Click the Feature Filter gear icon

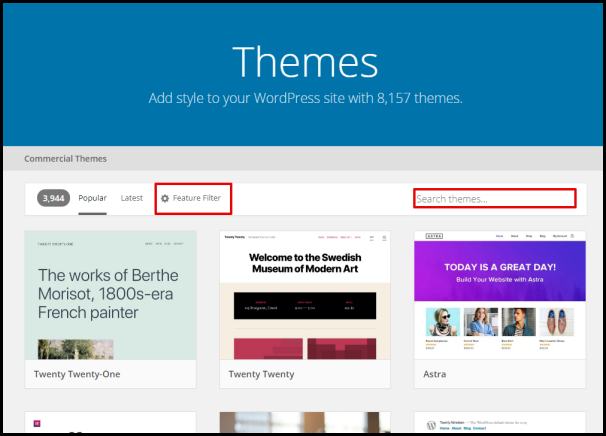(x=165, y=198)
